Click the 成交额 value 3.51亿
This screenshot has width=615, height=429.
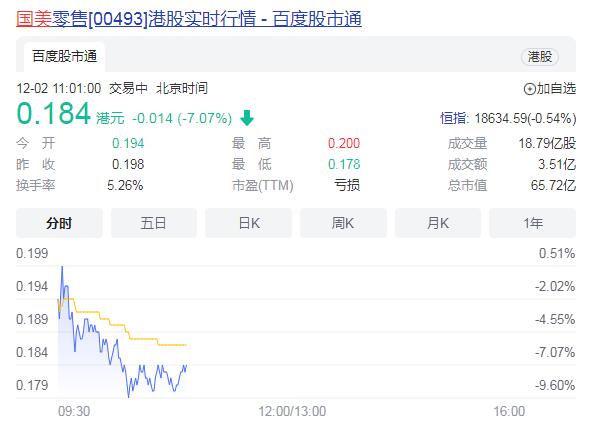pos(557,164)
